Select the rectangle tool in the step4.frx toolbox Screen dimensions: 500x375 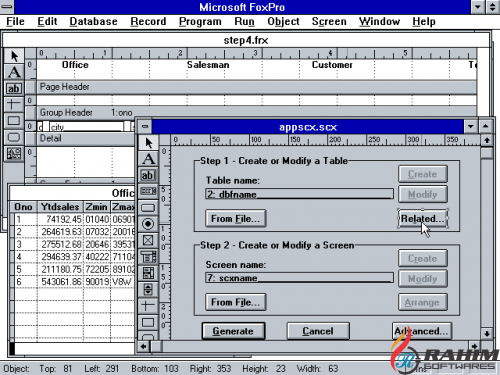click(14, 120)
